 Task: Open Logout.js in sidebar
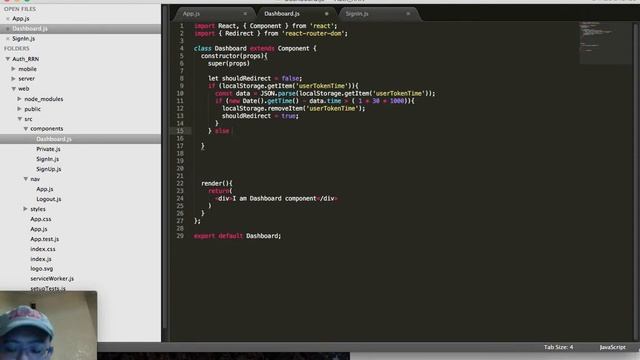click(49, 199)
